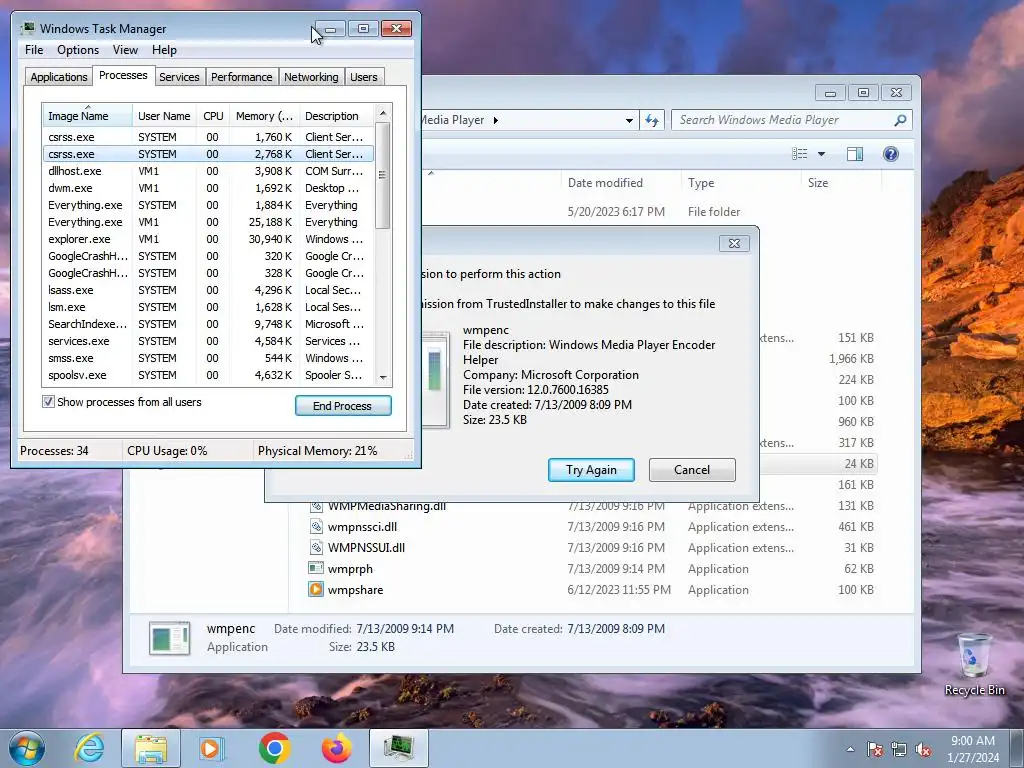Open Windows Explorer taskbar icon
The image size is (1024, 768).
click(151, 748)
